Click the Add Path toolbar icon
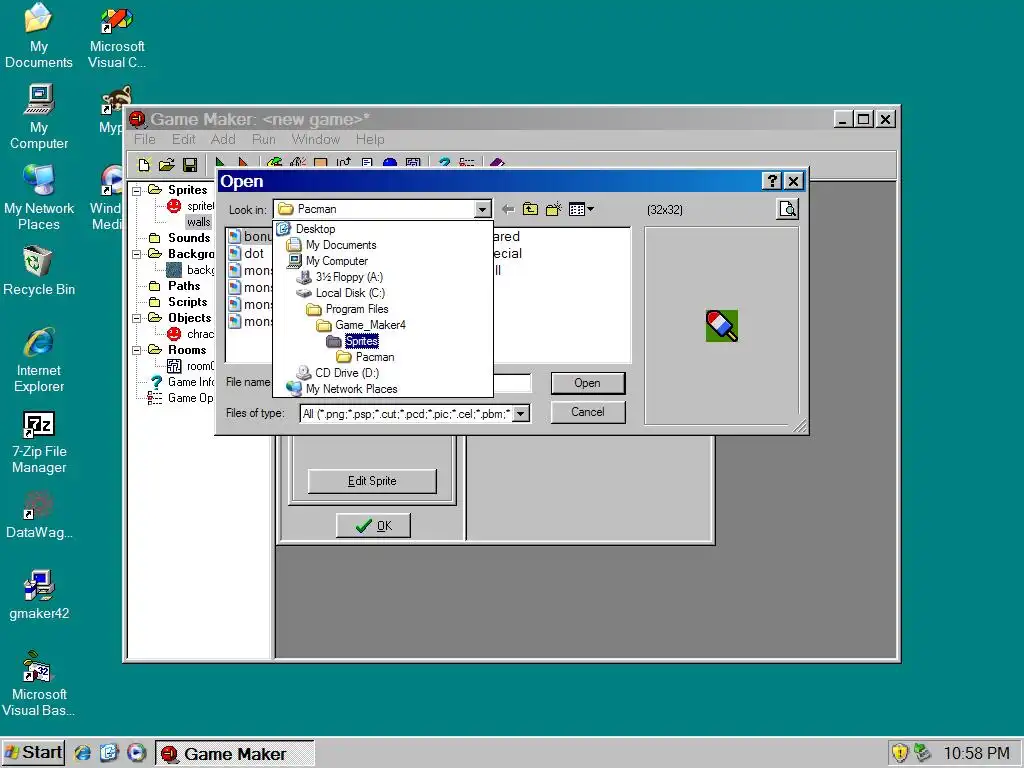 [344, 163]
